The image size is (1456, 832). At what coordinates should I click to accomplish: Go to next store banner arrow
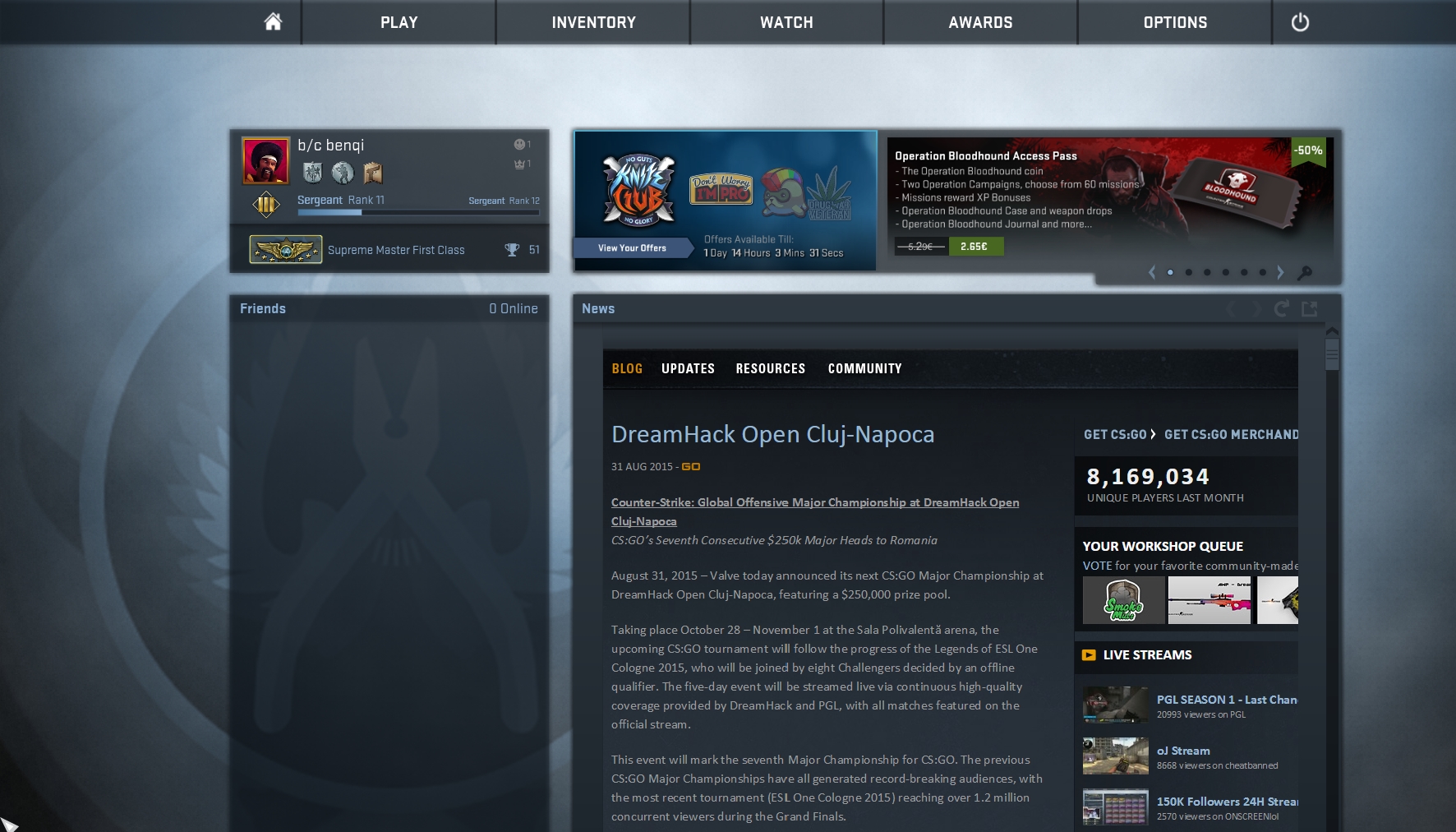[1280, 272]
